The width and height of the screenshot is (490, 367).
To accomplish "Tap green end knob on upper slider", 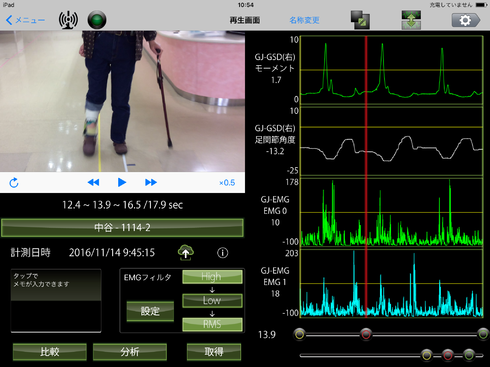I will (x=483, y=334).
